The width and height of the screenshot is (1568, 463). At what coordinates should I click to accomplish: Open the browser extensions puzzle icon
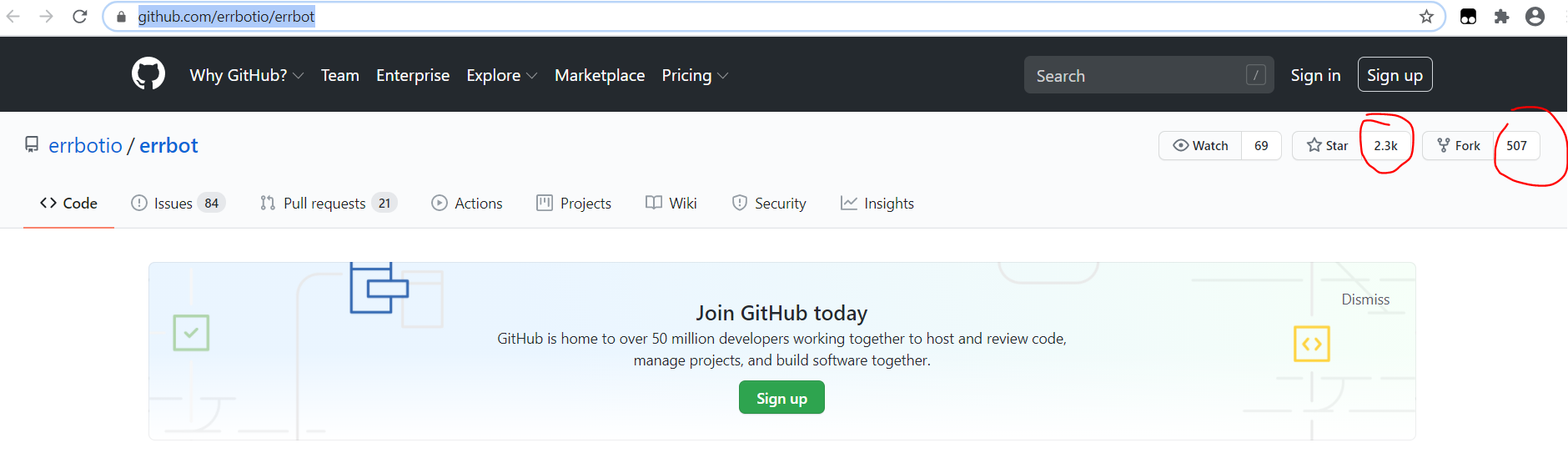coord(1501,17)
